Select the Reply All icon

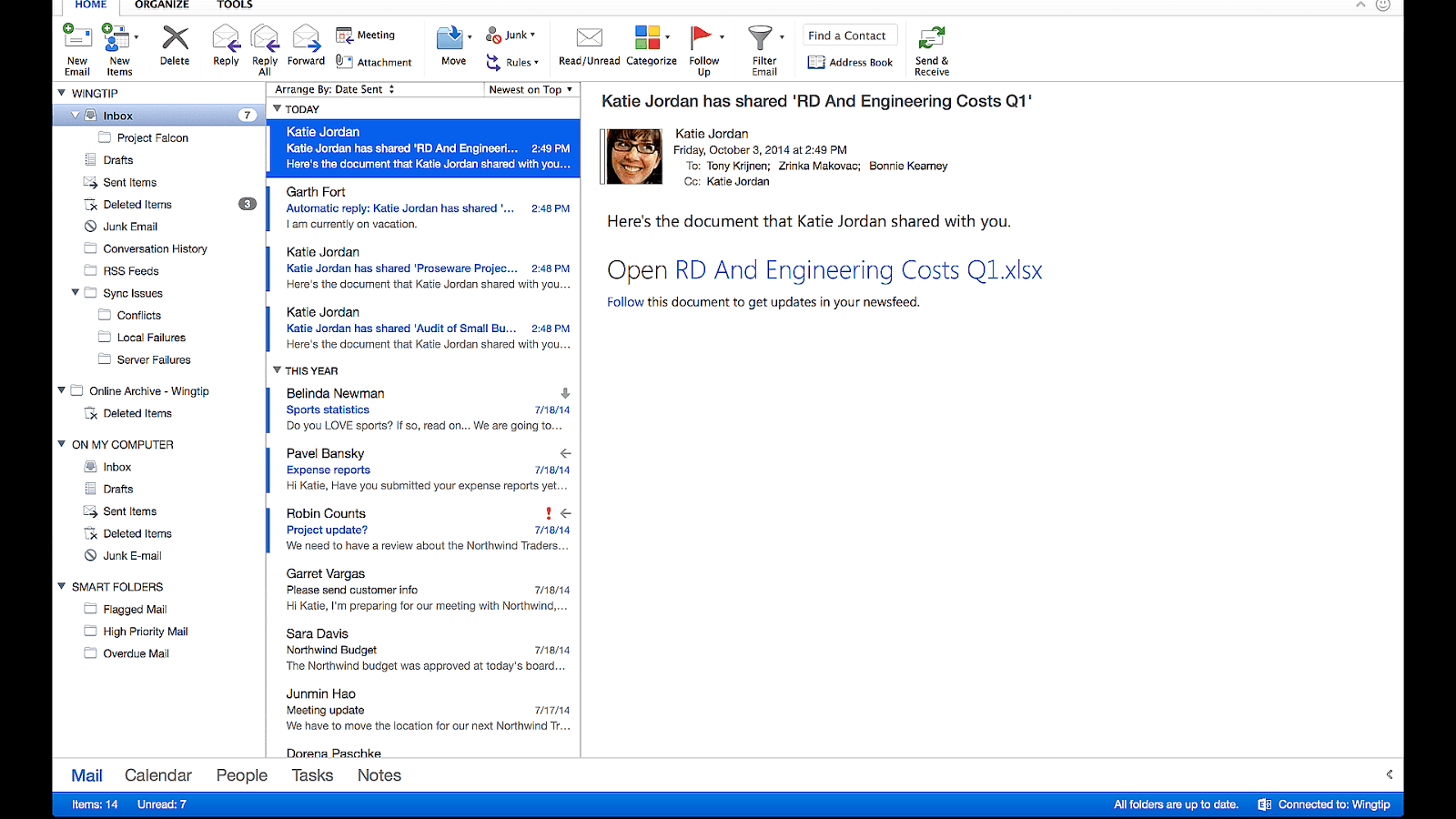click(x=264, y=47)
